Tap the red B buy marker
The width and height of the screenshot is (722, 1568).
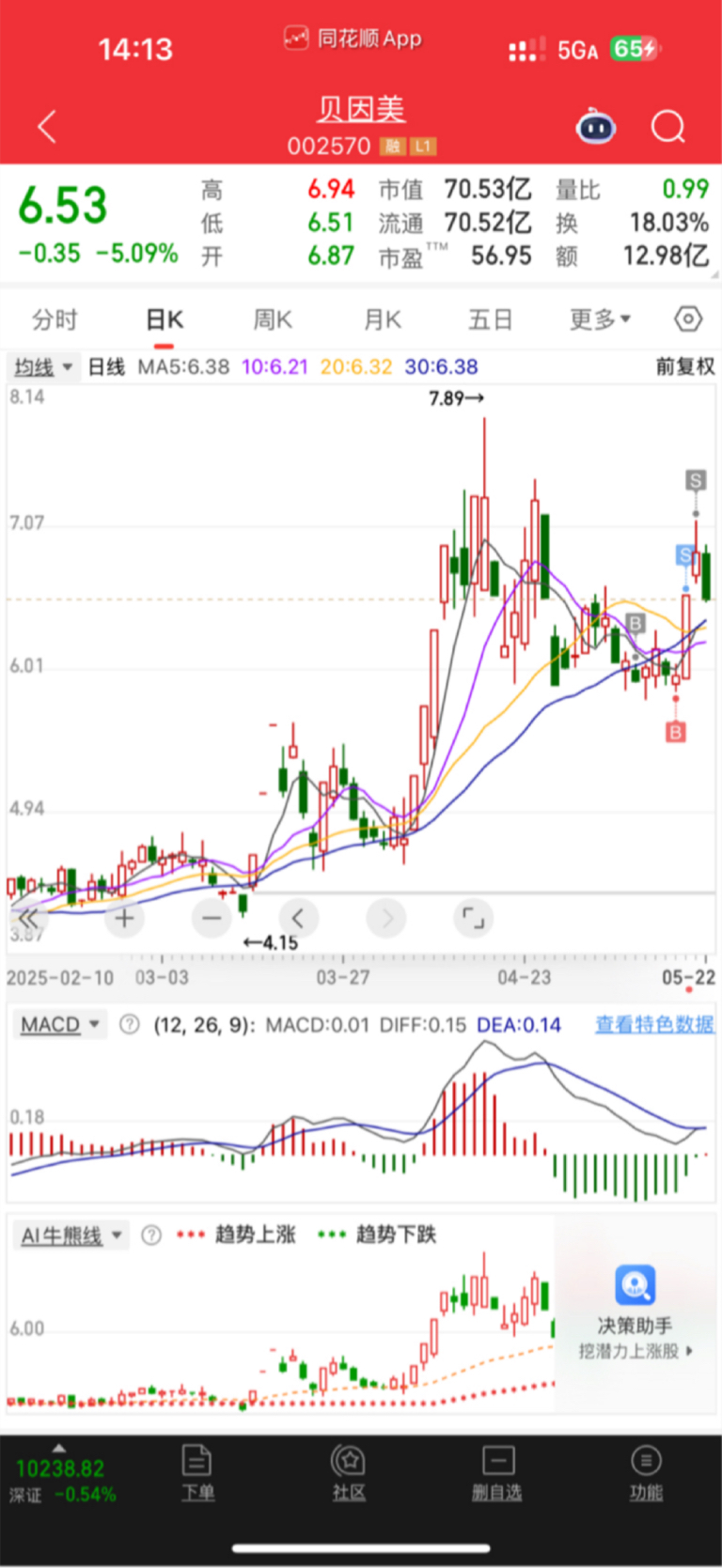point(675,731)
